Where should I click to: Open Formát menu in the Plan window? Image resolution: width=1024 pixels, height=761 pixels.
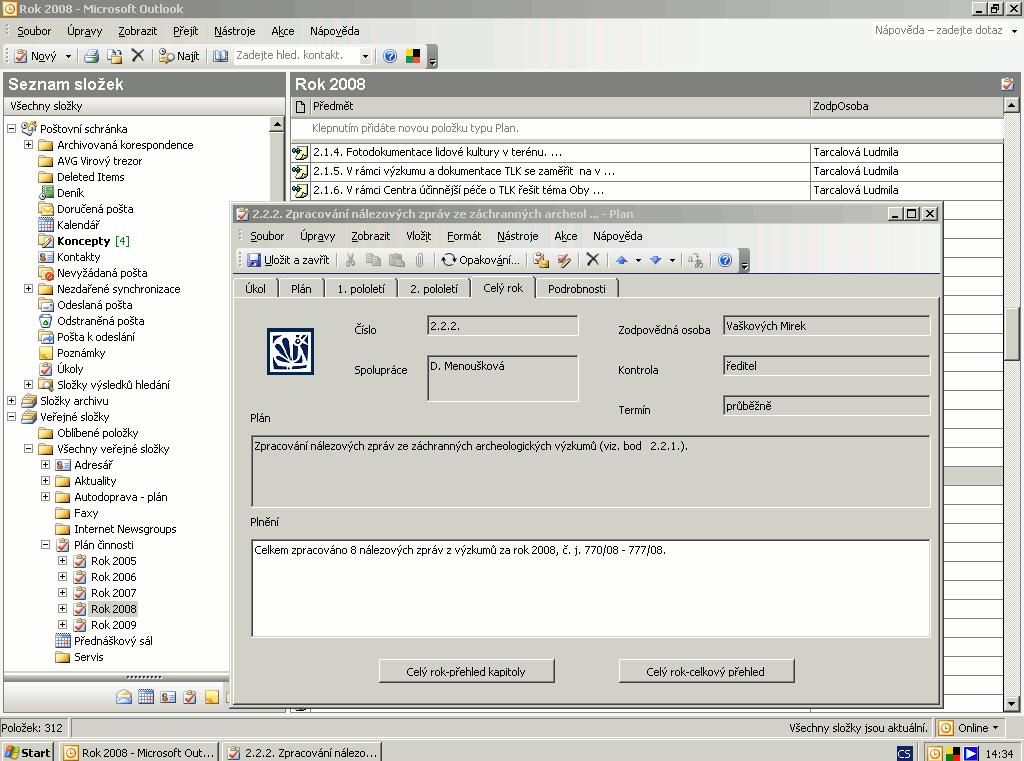[x=464, y=236]
